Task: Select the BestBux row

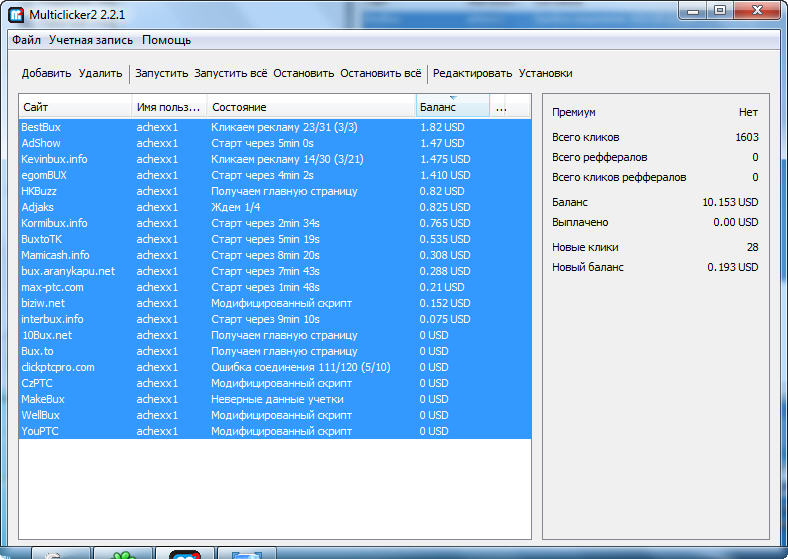Action: point(275,127)
